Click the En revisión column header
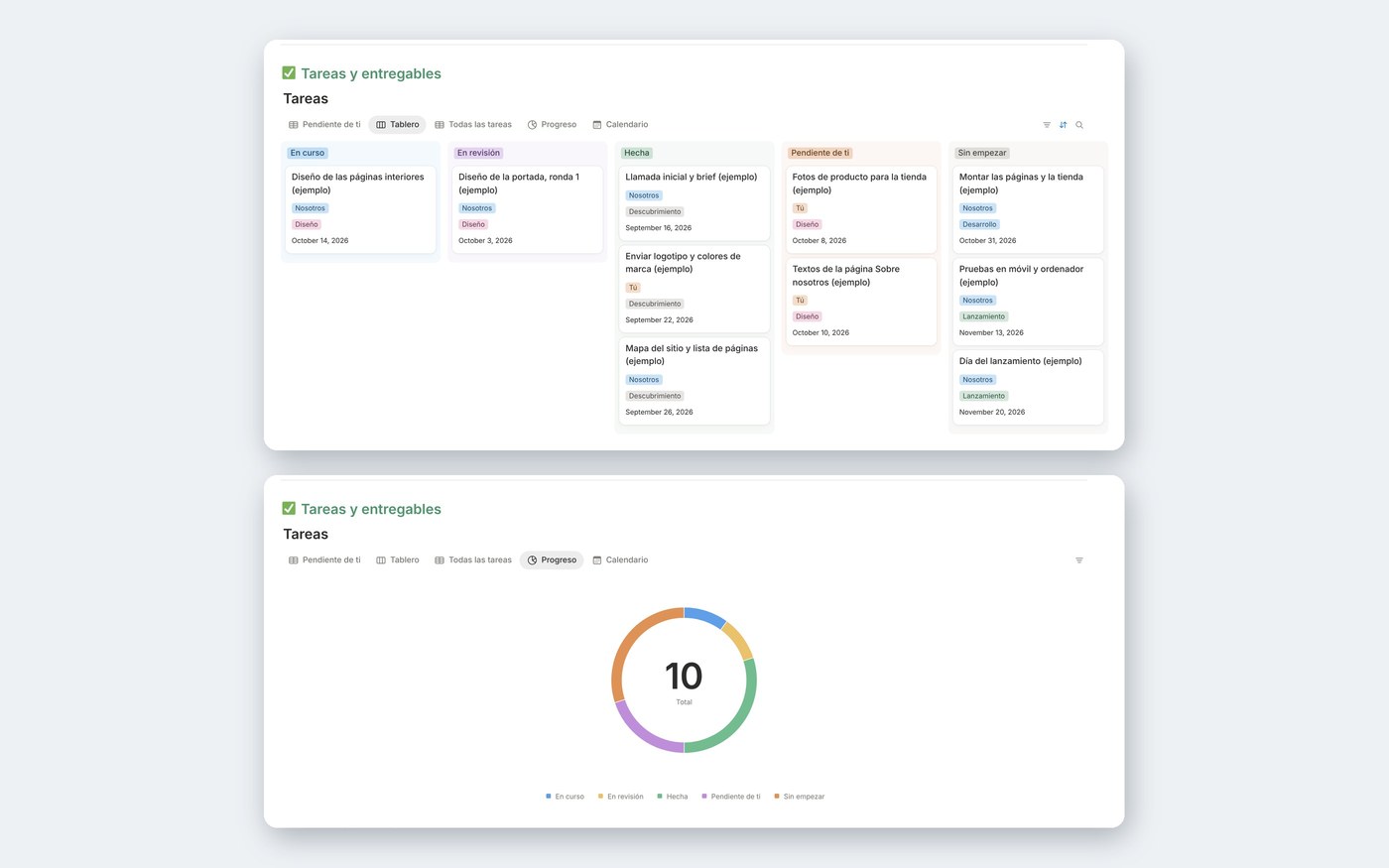Screen dimensions: 1389x868 click(x=478, y=153)
